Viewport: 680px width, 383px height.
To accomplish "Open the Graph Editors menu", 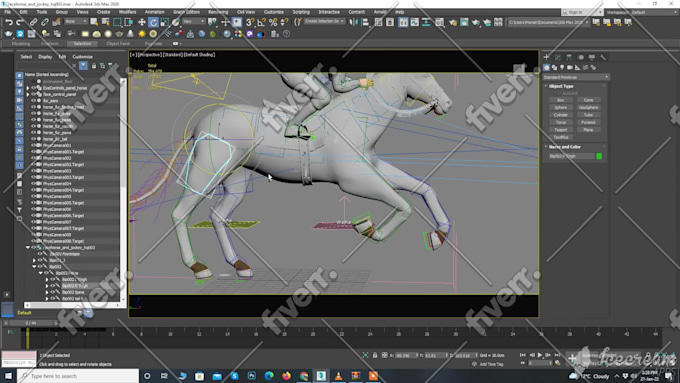I will (x=186, y=12).
